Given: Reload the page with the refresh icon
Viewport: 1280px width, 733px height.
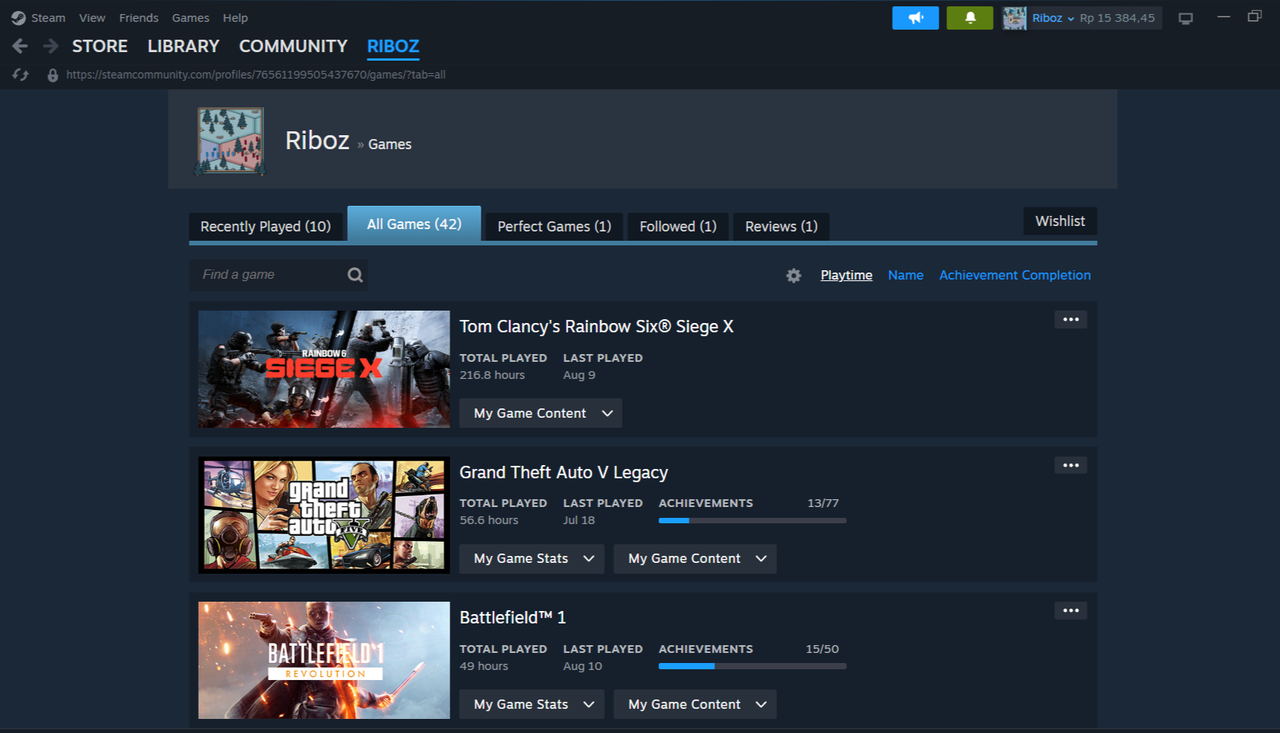Looking at the screenshot, I should pos(20,75).
